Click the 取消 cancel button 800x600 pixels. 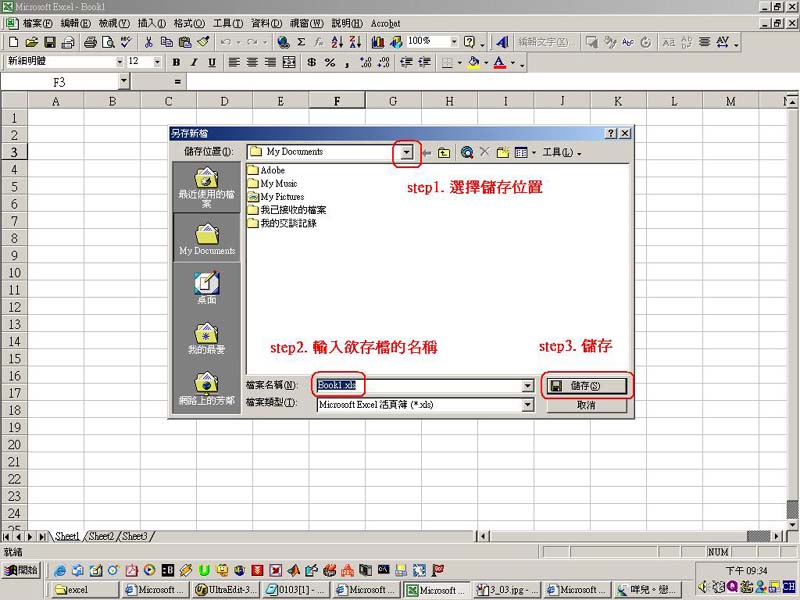click(586, 405)
